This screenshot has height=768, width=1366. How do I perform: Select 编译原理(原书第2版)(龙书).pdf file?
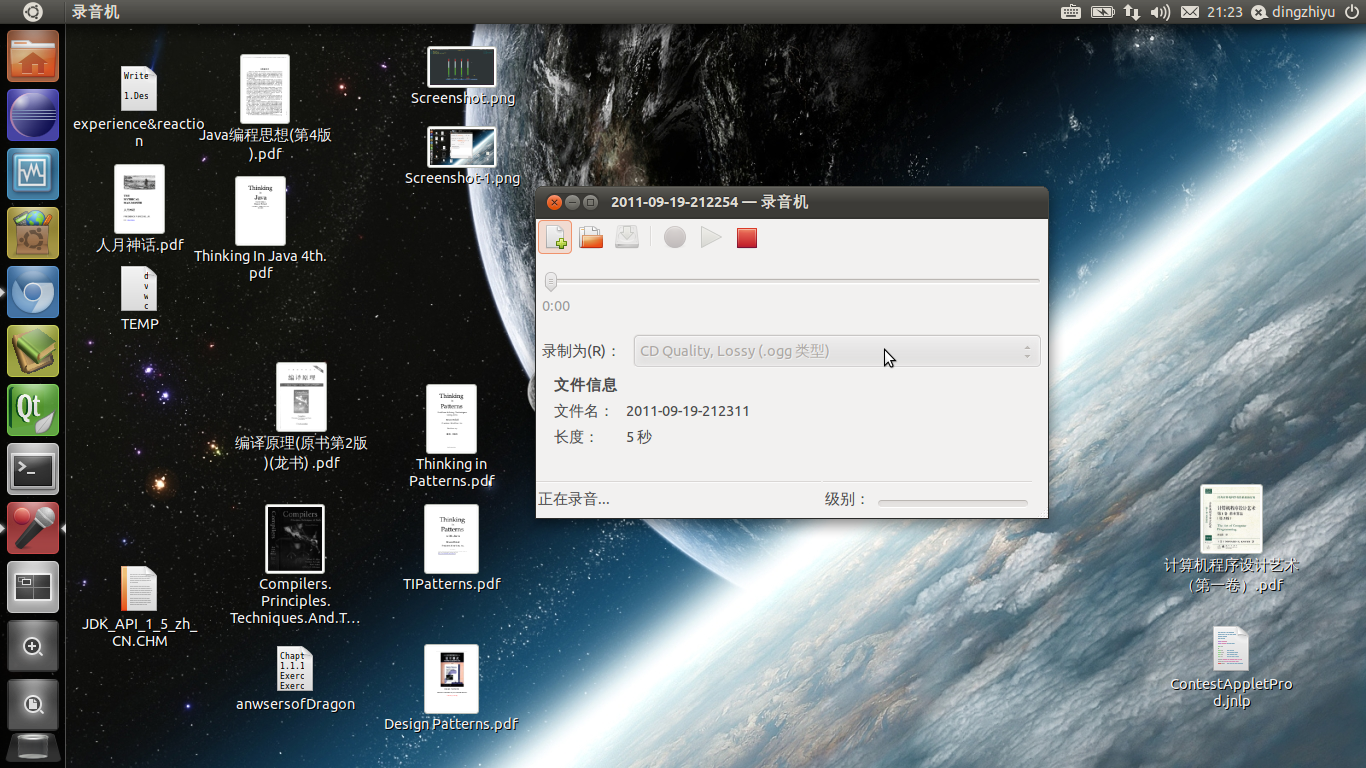tap(301, 416)
